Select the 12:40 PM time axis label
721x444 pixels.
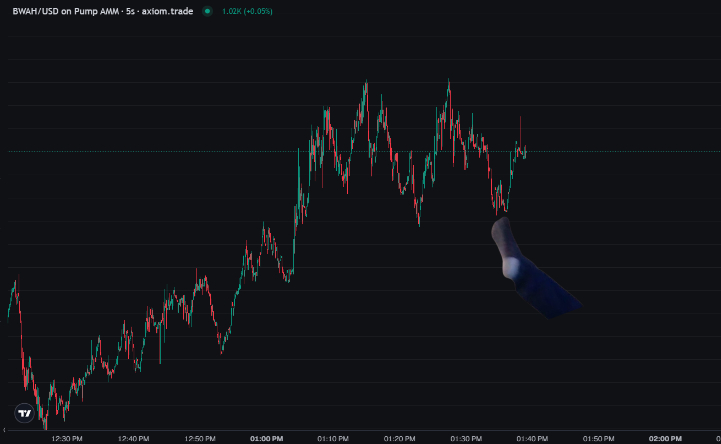tap(133, 438)
